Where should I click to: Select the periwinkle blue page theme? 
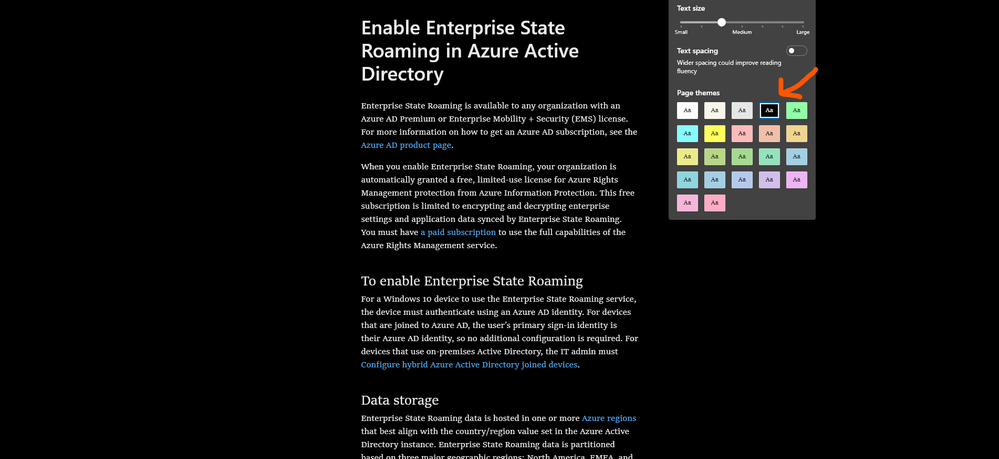pyautogui.click(x=742, y=180)
